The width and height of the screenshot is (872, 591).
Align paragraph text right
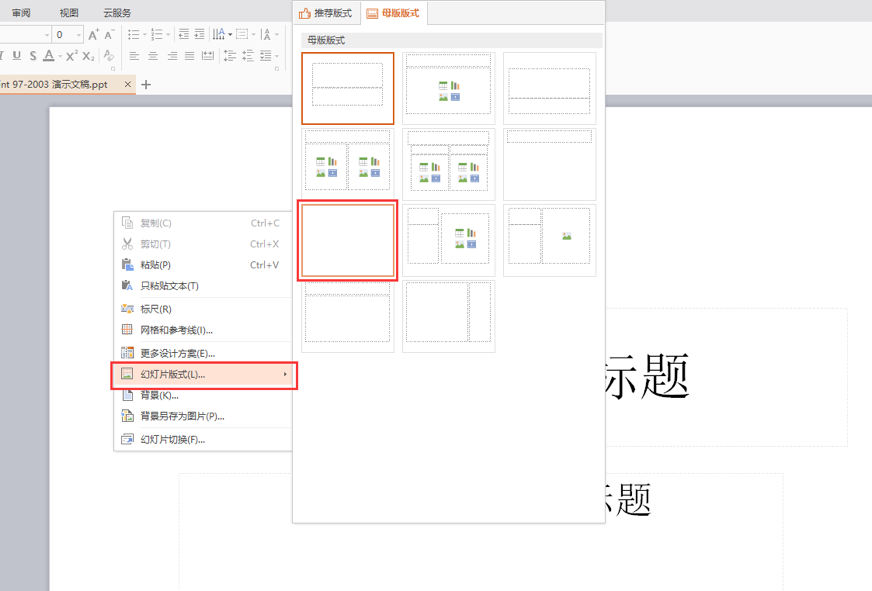[172, 56]
